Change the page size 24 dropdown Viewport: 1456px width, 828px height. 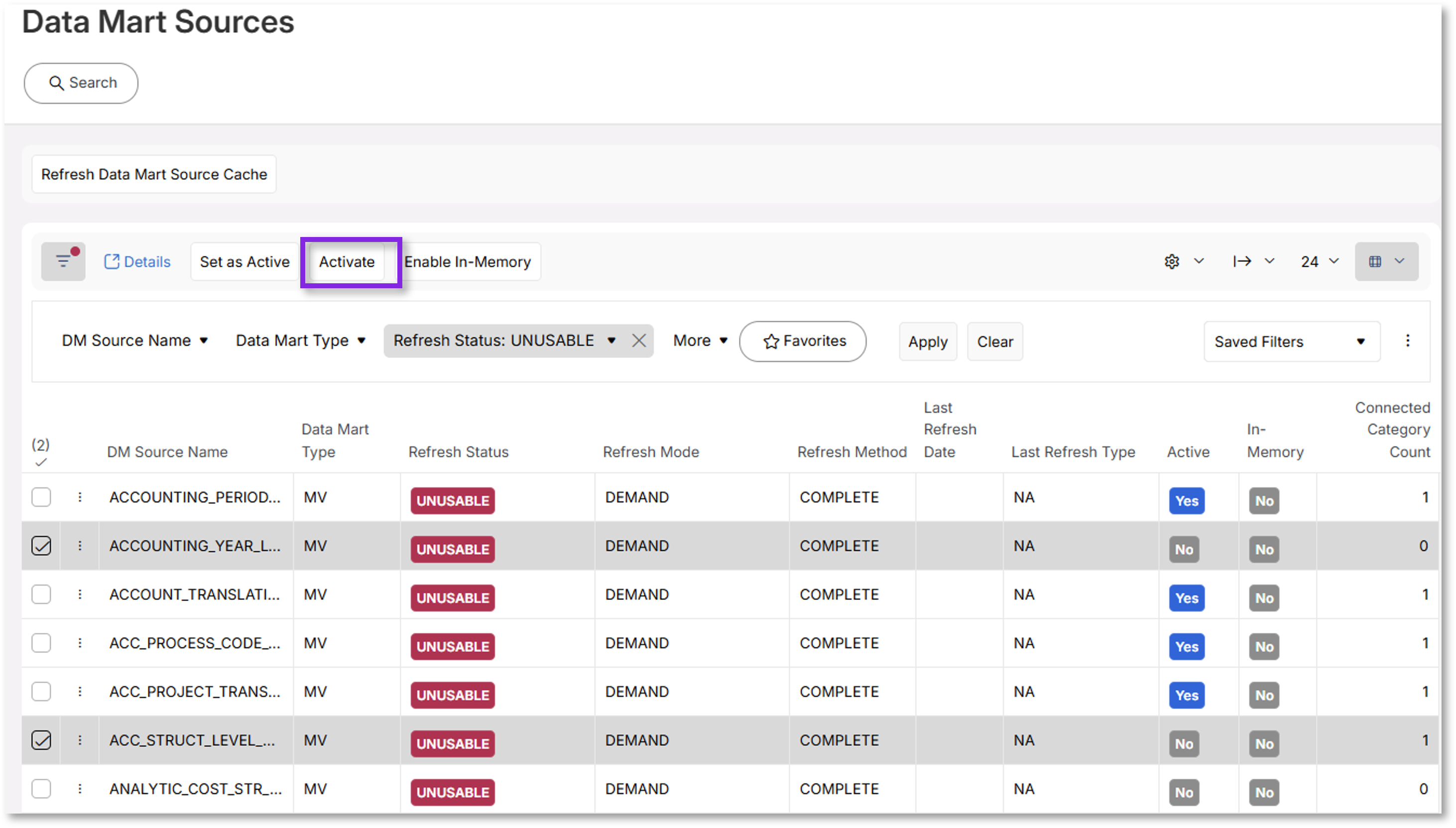click(1320, 261)
